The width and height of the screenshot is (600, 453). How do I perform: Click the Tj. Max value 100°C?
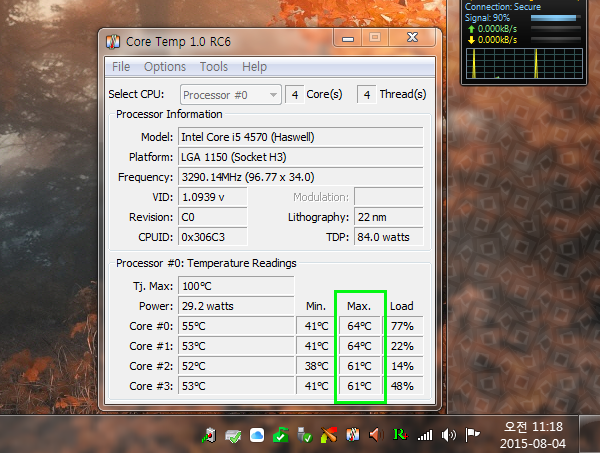click(236, 286)
